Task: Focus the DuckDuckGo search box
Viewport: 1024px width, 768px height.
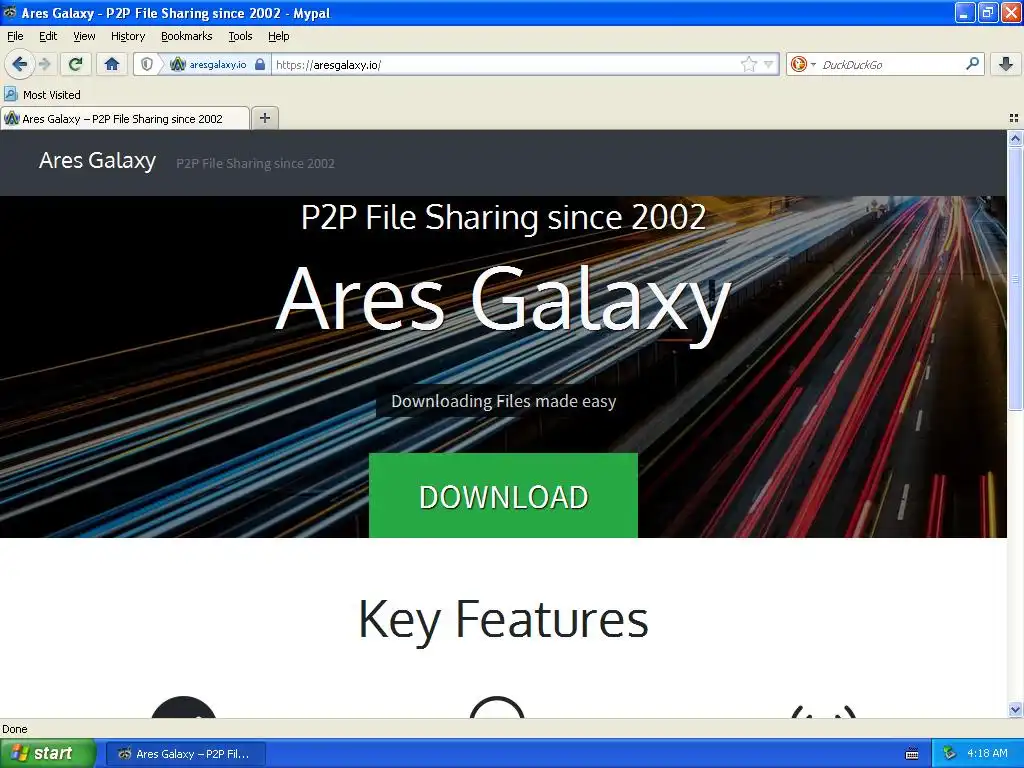Action: pos(891,64)
